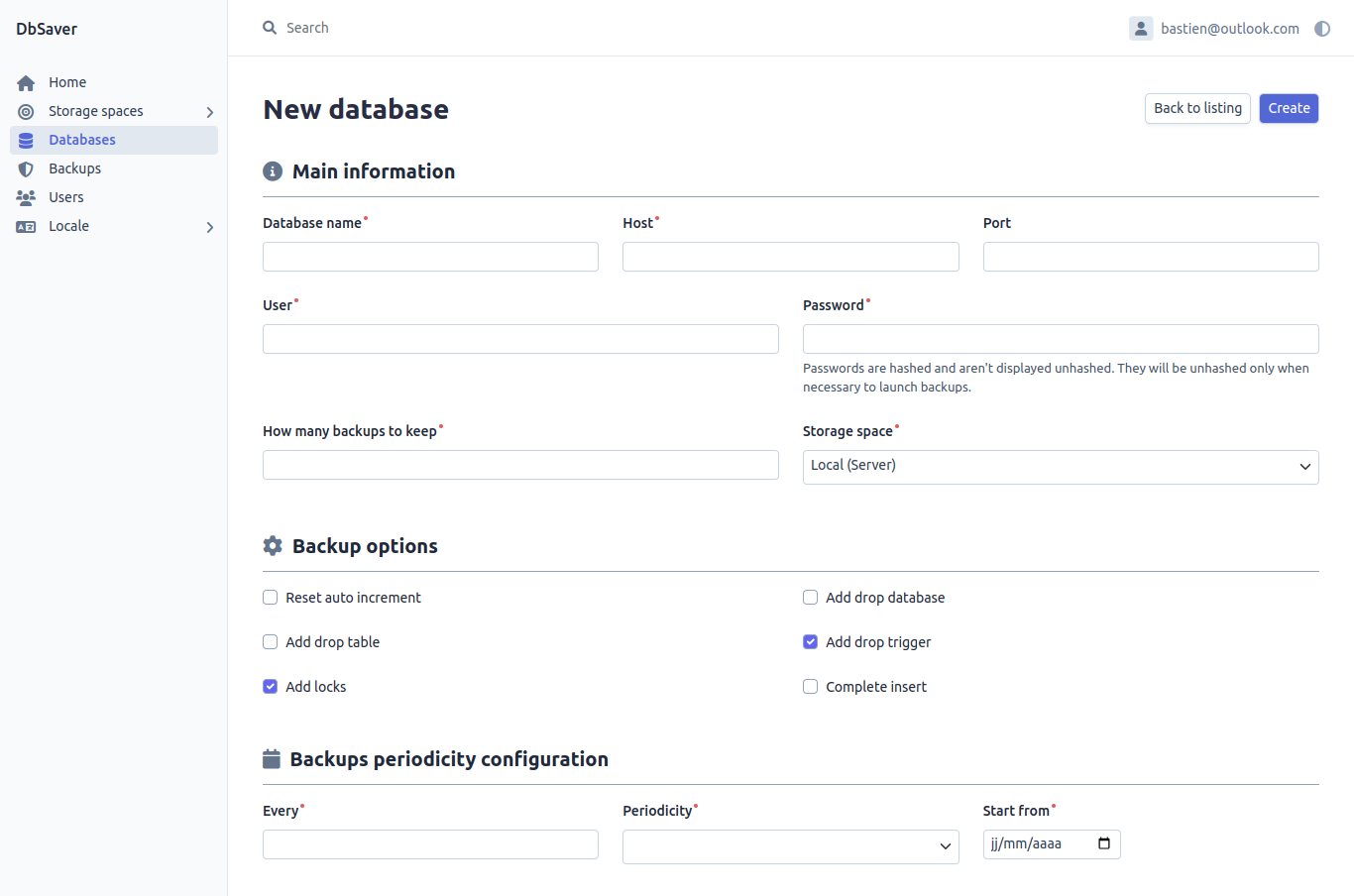
Task: Expand the Storage spaces submenu chevron
Action: [x=209, y=112]
